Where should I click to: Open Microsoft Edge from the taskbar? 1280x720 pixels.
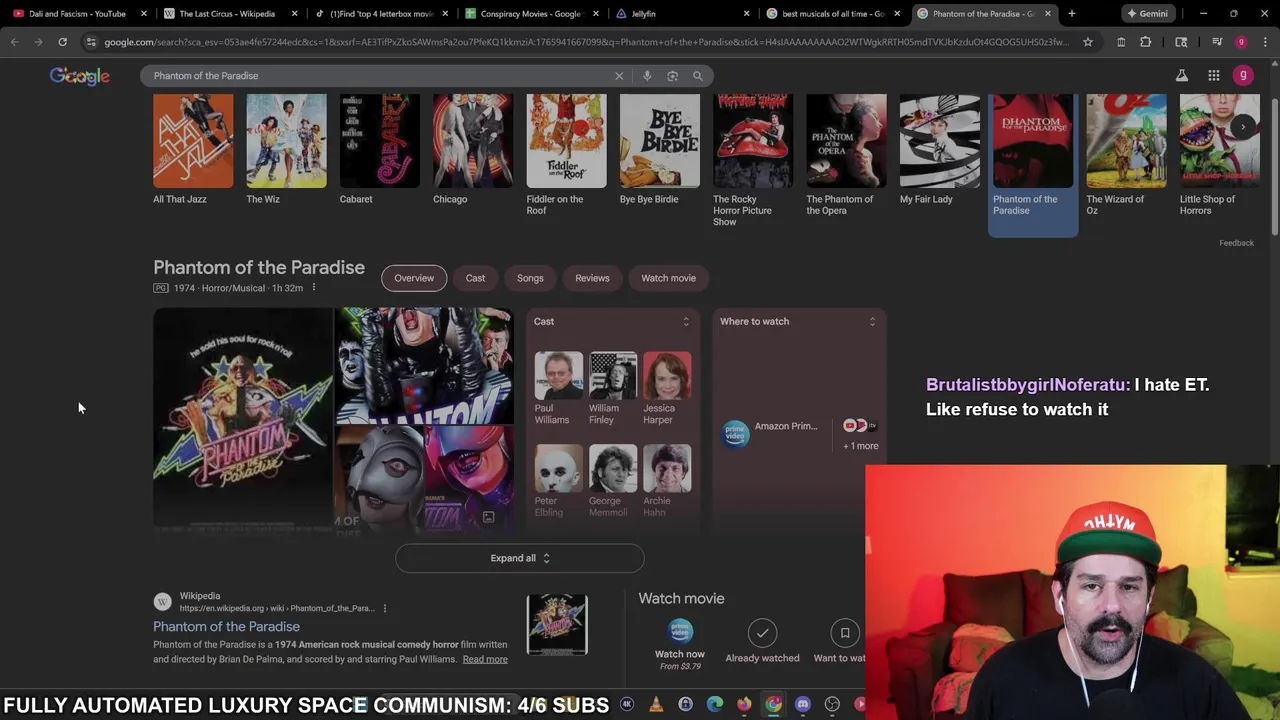[x=715, y=705]
